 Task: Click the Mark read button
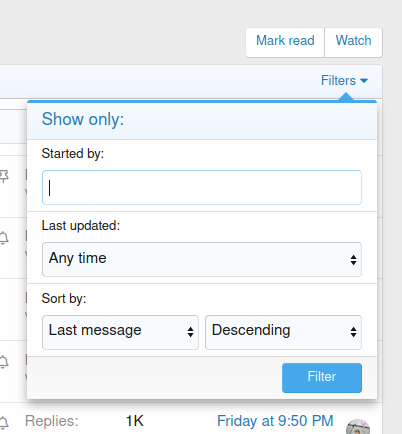click(285, 42)
